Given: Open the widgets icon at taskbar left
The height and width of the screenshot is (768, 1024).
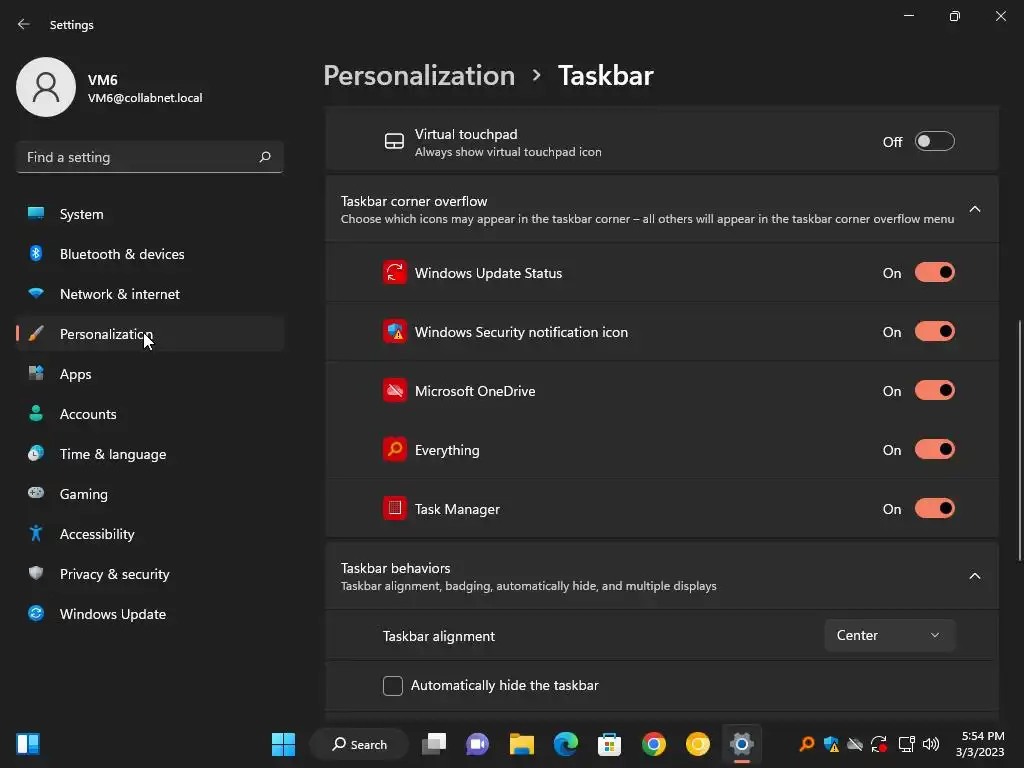Looking at the screenshot, I should pos(28,744).
